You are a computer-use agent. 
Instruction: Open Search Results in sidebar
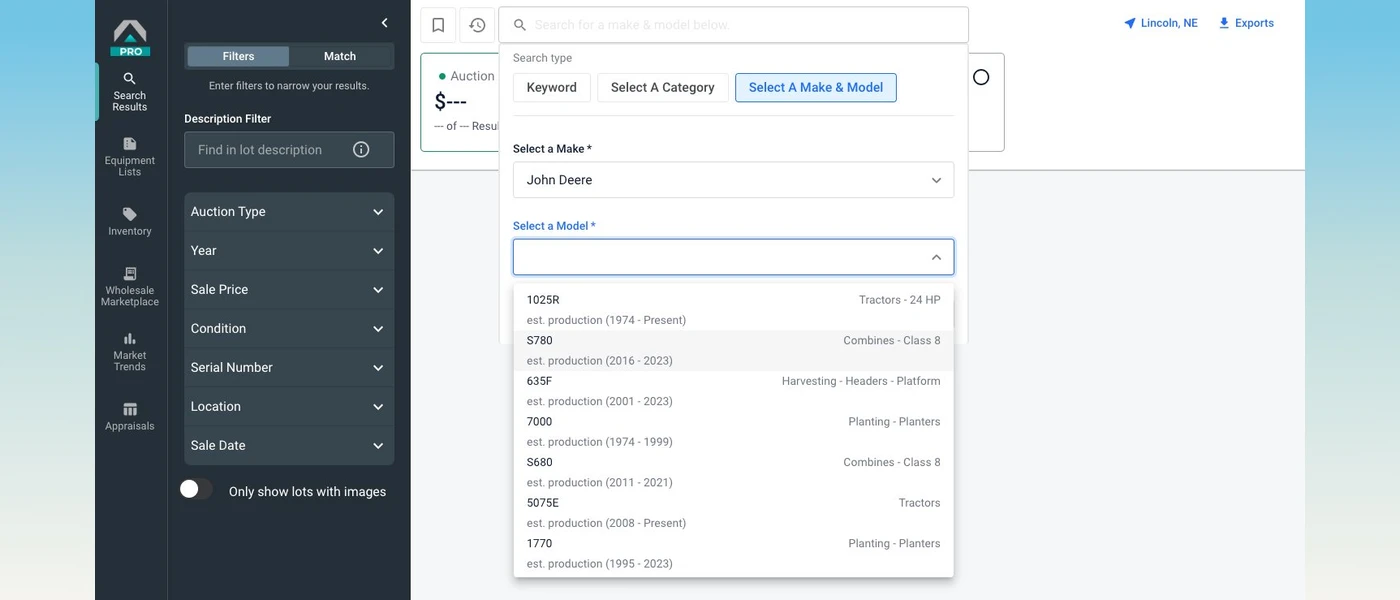(130, 92)
